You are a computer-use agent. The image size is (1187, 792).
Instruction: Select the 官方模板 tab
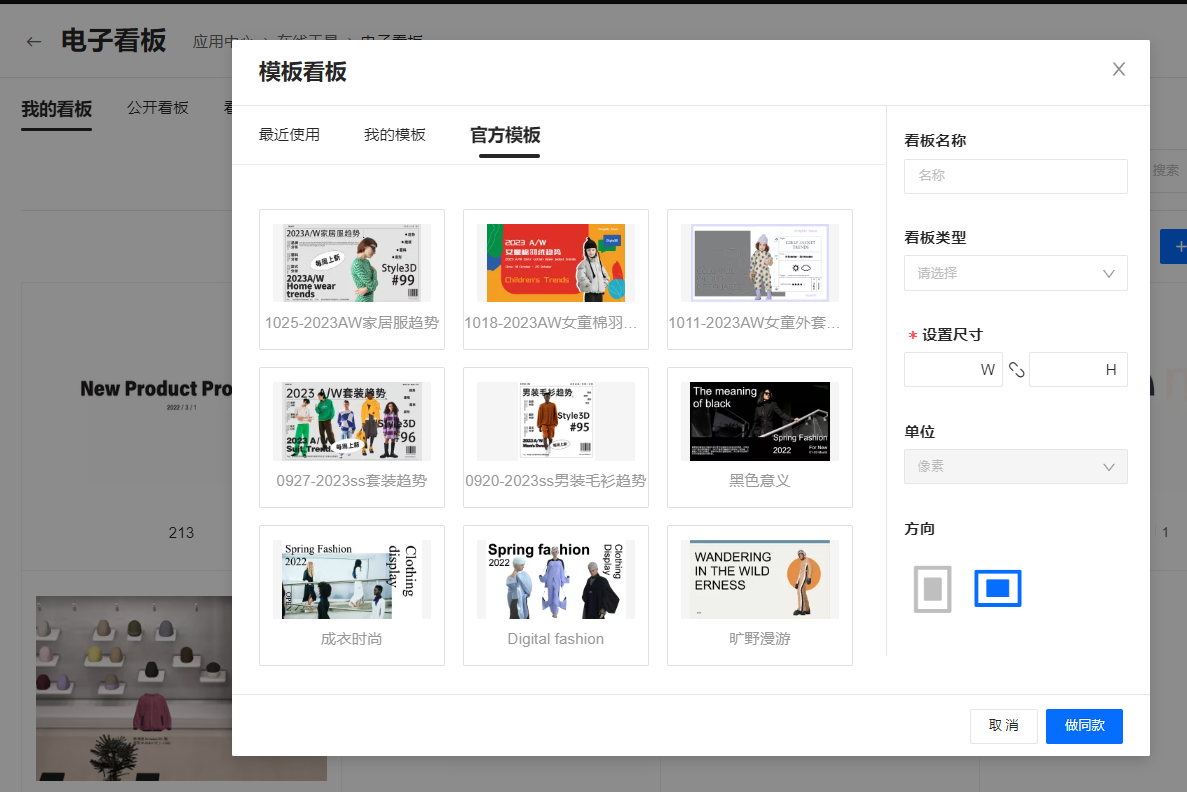(x=505, y=136)
